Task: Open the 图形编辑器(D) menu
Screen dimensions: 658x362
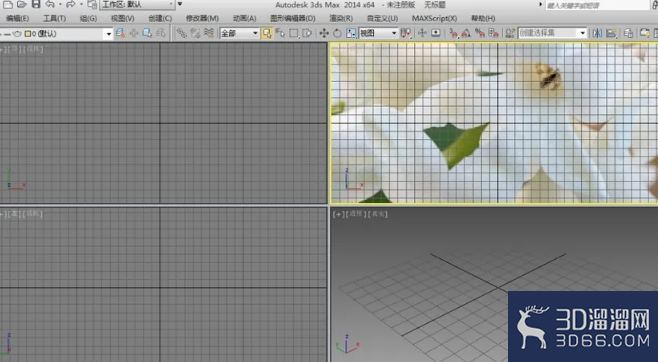Action: tap(293, 18)
